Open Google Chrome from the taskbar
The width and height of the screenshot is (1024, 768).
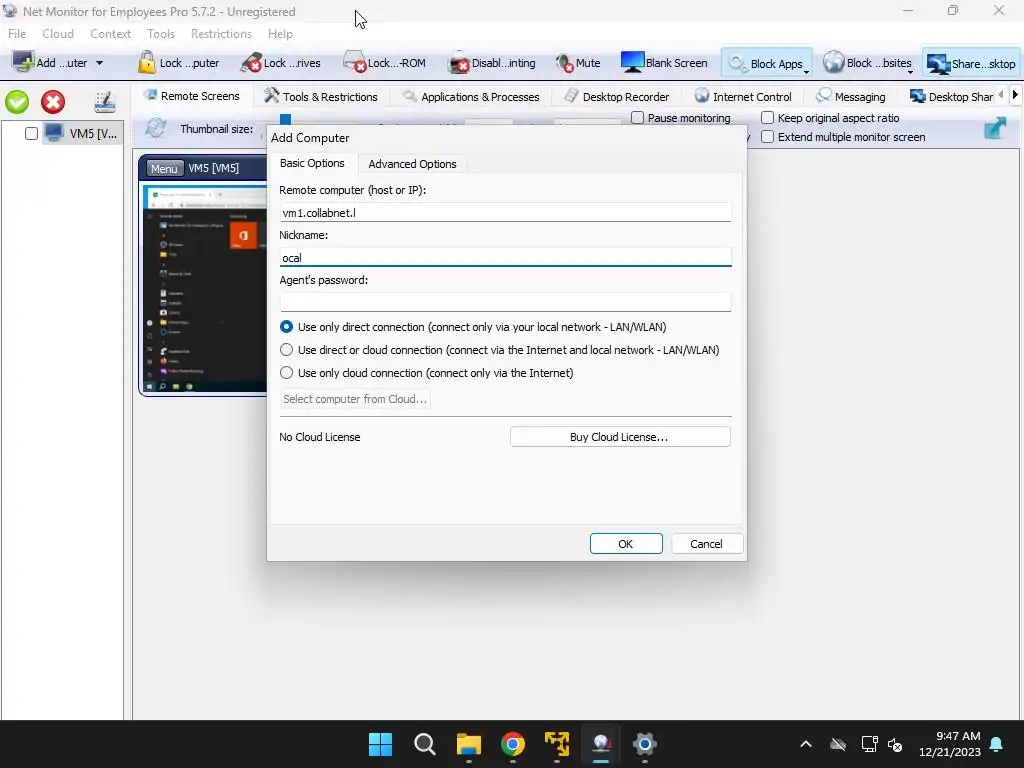point(513,744)
